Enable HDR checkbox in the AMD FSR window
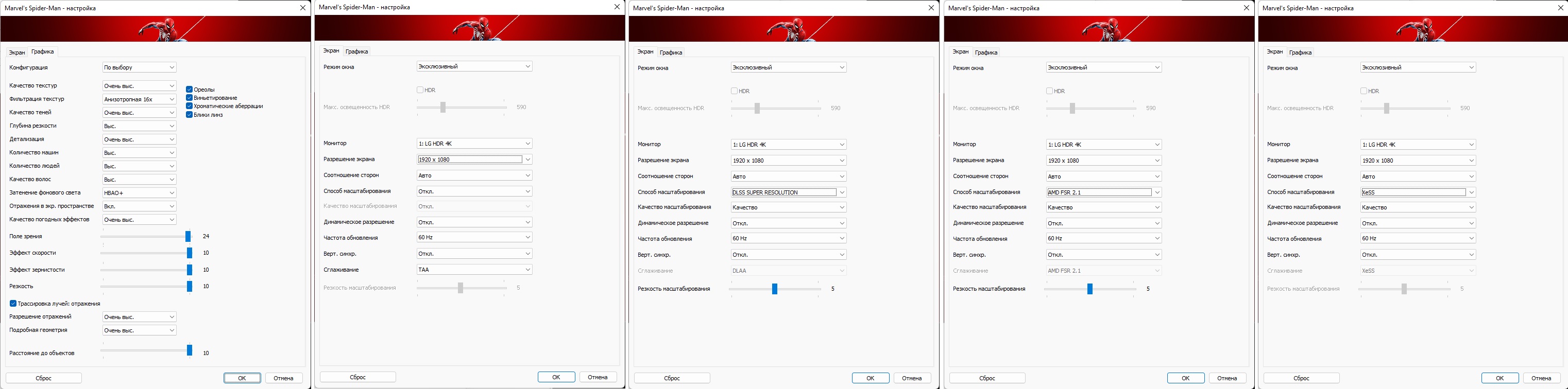This screenshot has height=389, width=1568. 1049,91
